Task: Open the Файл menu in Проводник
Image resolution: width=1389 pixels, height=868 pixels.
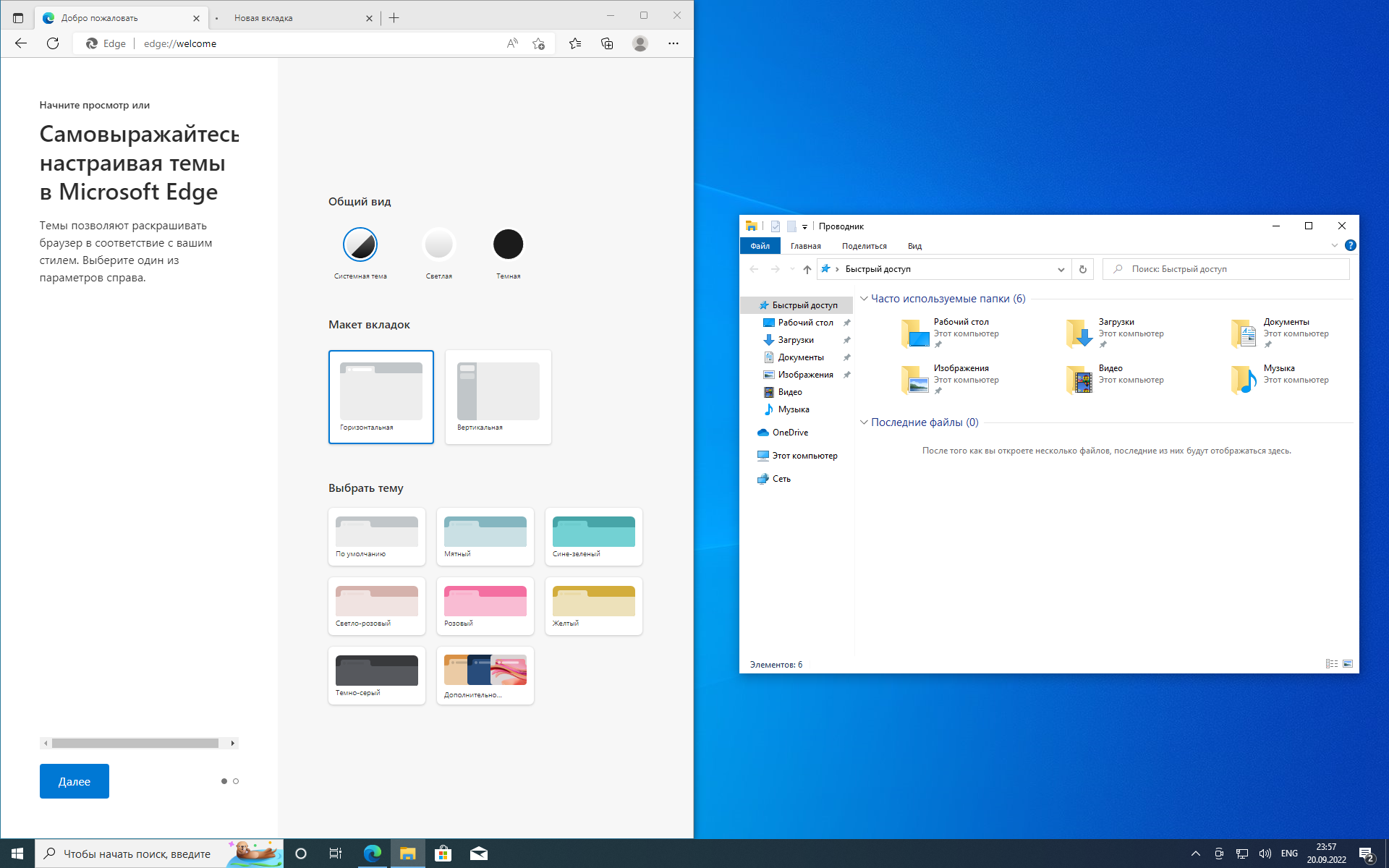Action: click(x=760, y=246)
